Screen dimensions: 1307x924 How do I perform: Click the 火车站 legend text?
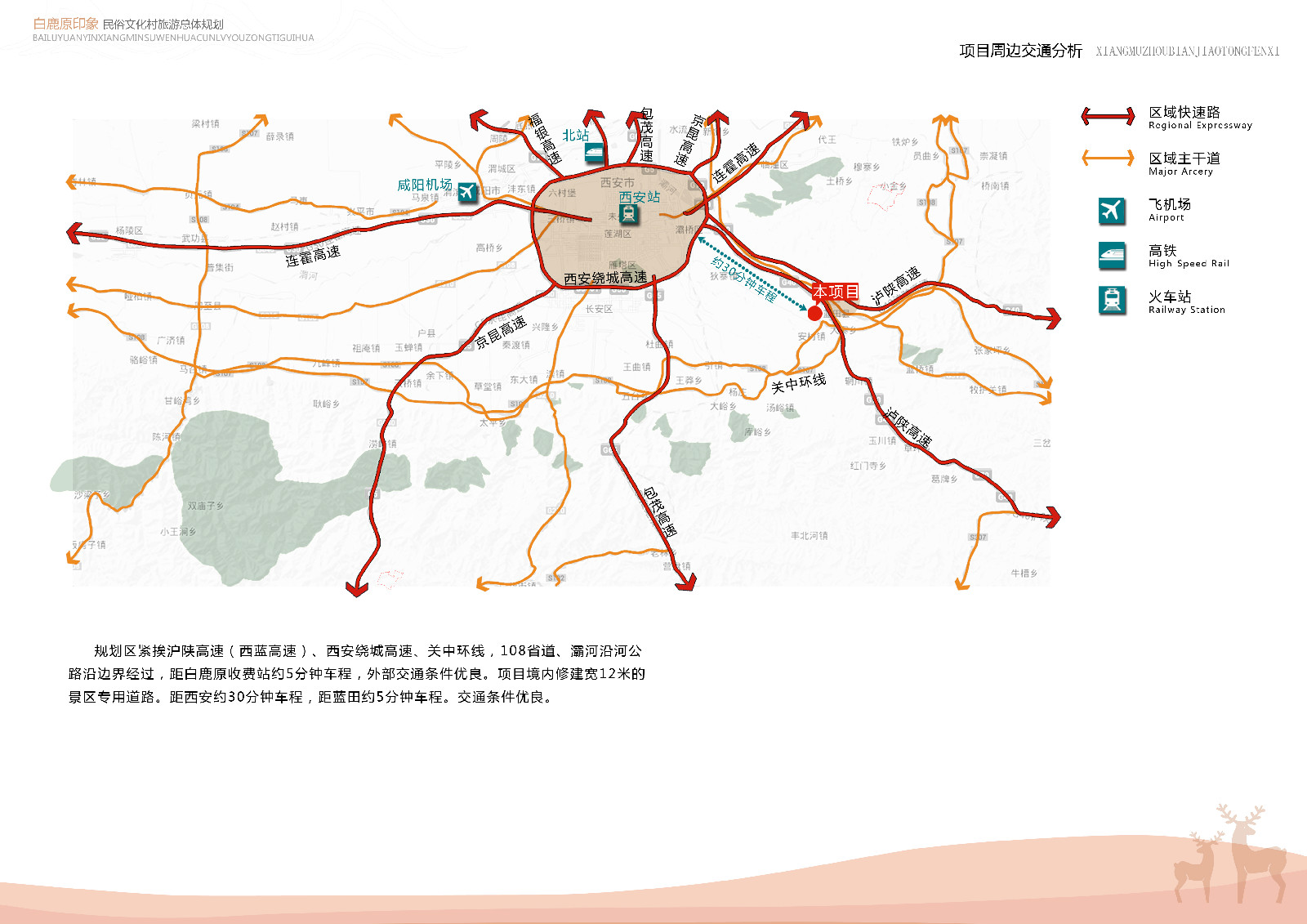click(1170, 296)
